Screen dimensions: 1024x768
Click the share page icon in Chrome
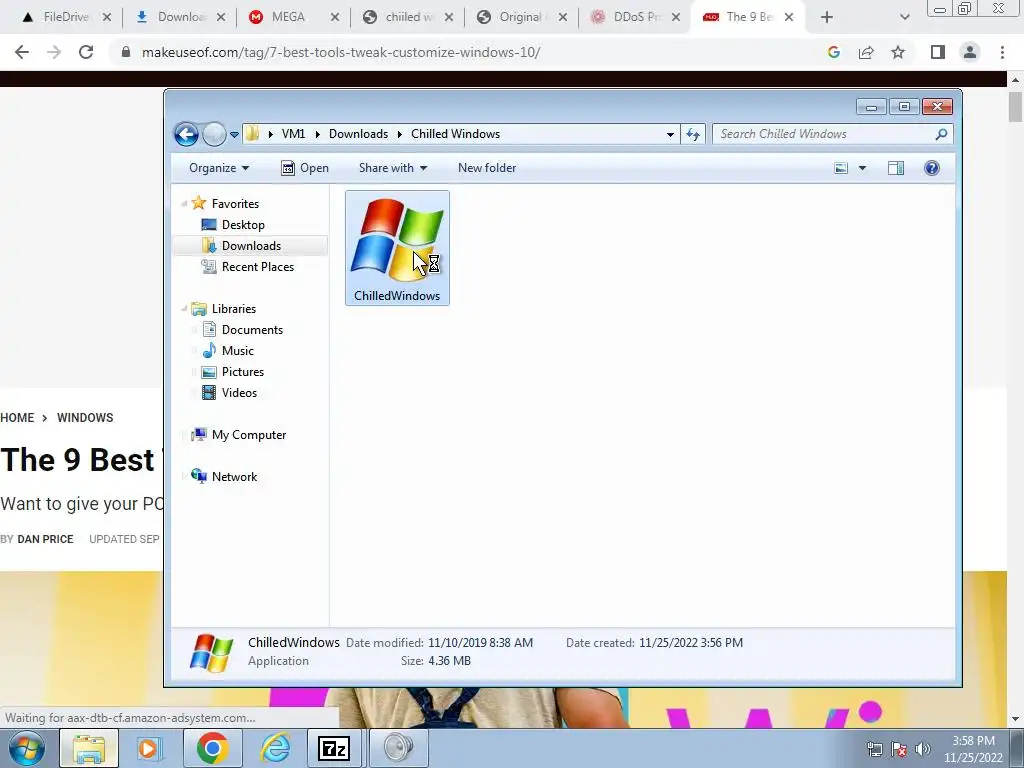(866, 52)
